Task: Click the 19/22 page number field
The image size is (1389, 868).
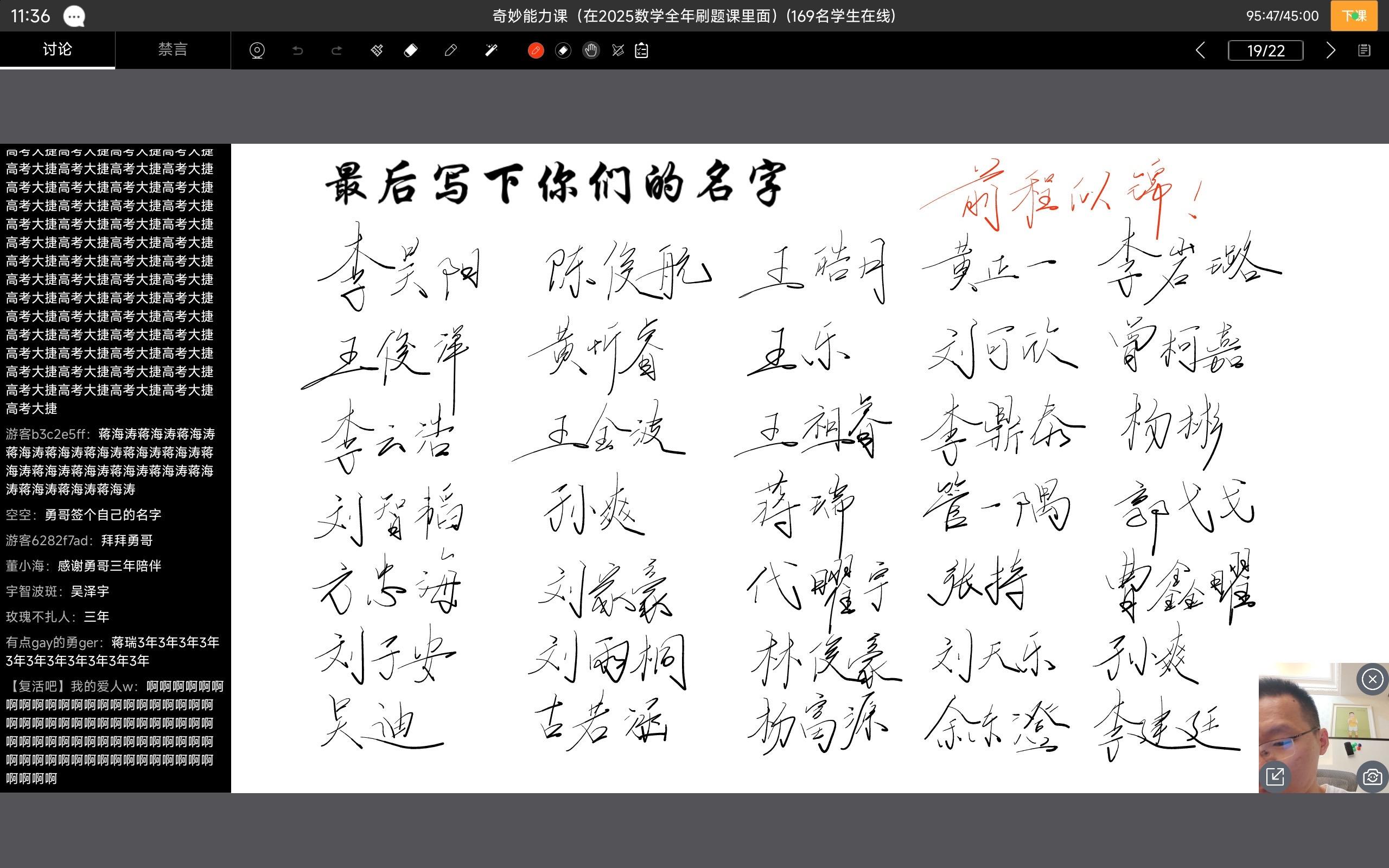Action: [x=1266, y=50]
